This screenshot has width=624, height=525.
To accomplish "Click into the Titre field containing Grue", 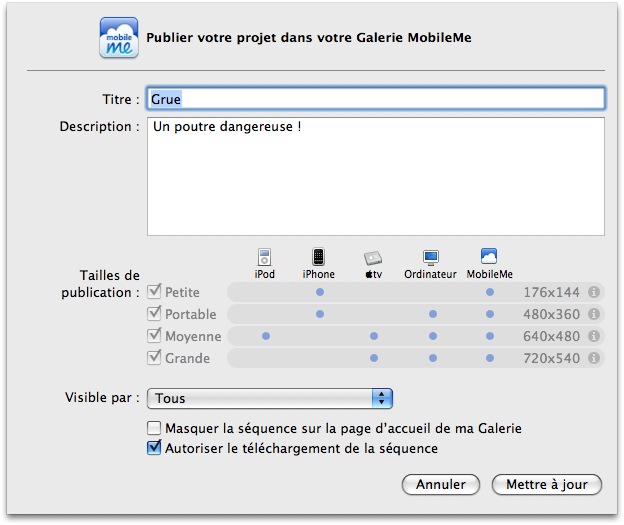I will tap(376, 98).
